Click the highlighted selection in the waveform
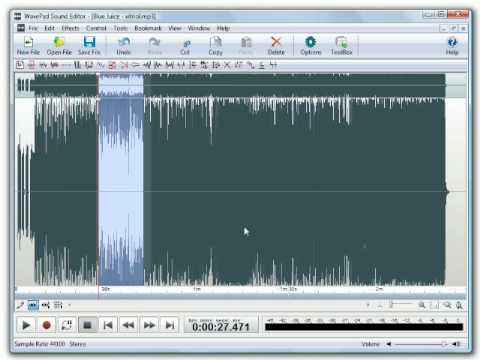 tap(121, 191)
